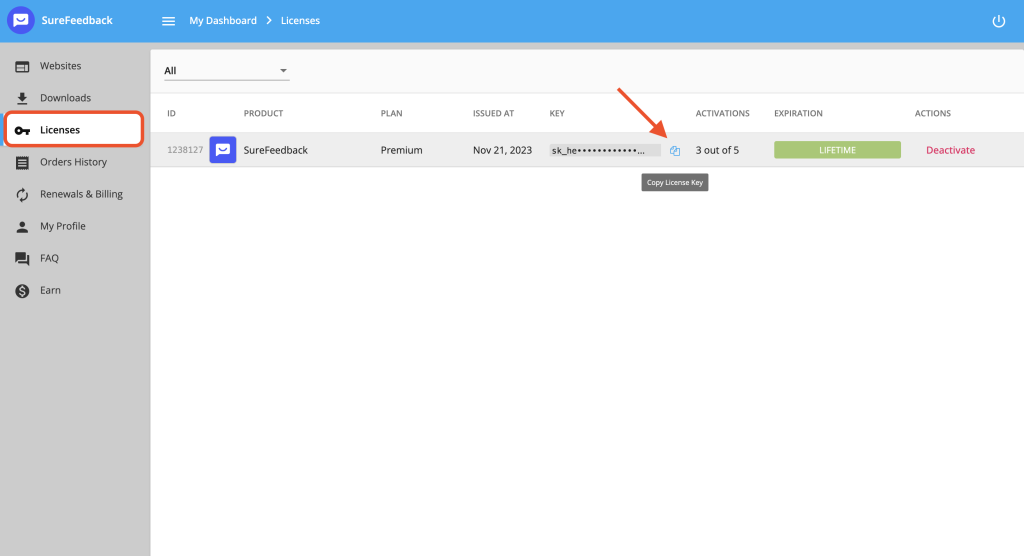This screenshot has width=1024, height=556.
Task: Copy the license key with the copy icon
Action: [675, 151]
